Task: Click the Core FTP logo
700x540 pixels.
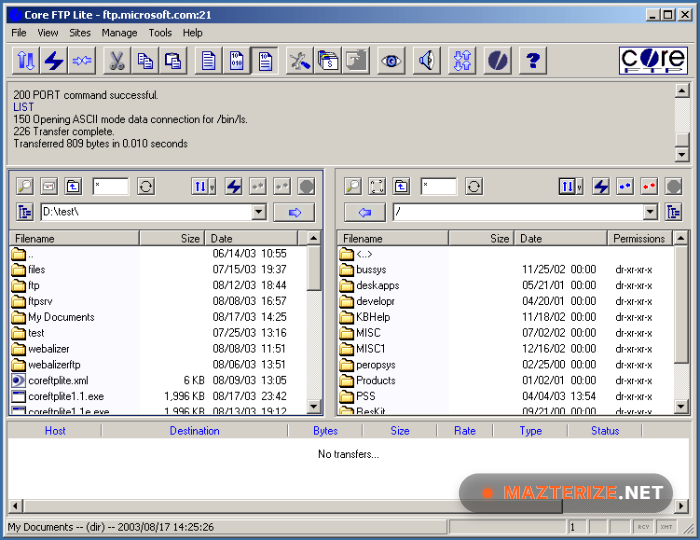Action: tap(653, 61)
